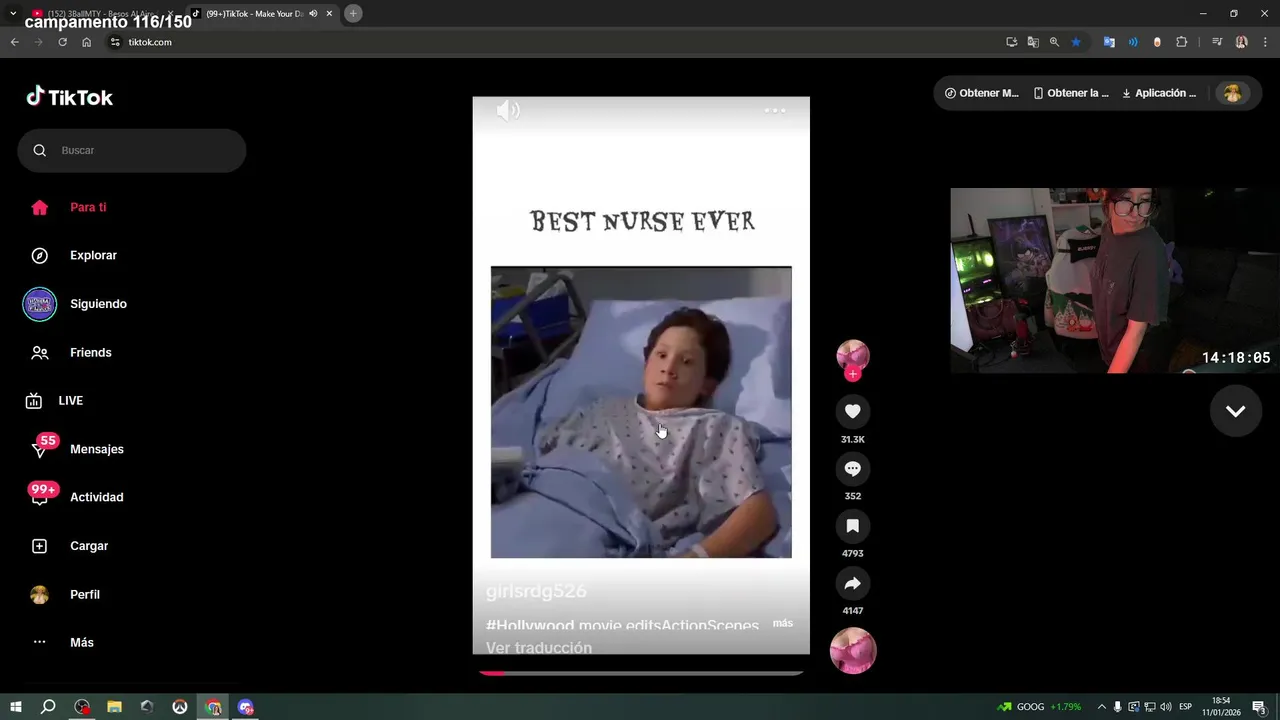Show hidden system tray icons
Screen dimensions: 1280x720
point(1102,707)
